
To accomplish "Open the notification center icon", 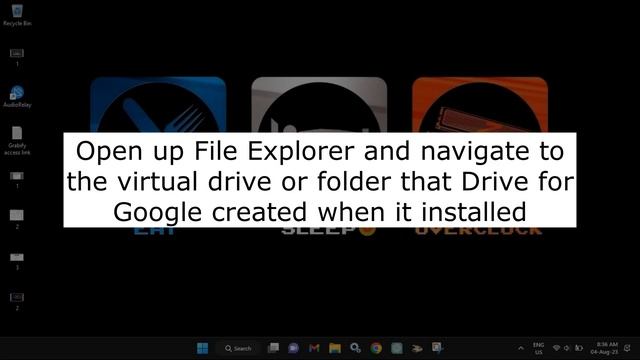I will pyautogui.click(x=627, y=348).
